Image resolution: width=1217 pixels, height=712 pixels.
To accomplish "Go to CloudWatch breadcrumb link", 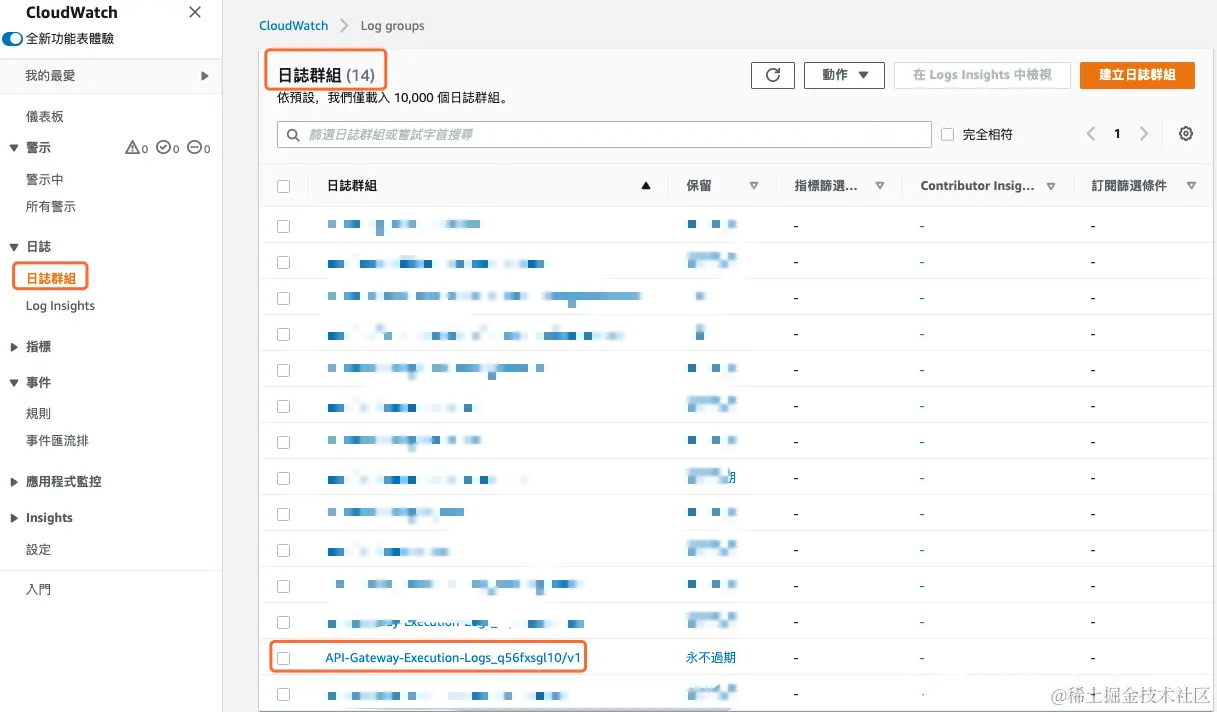I will tap(293, 26).
